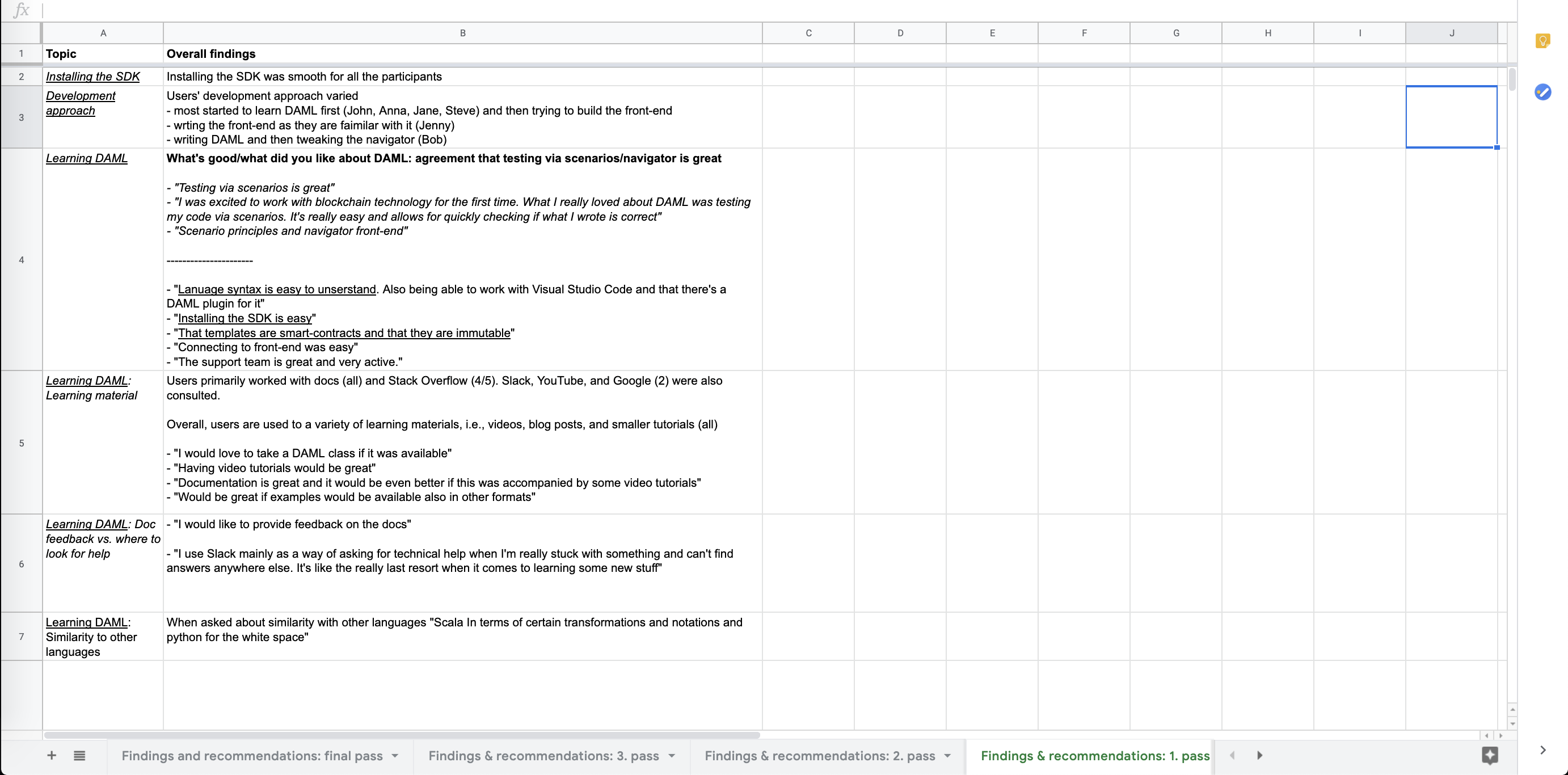Click the "Topic" header cell

click(103, 53)
